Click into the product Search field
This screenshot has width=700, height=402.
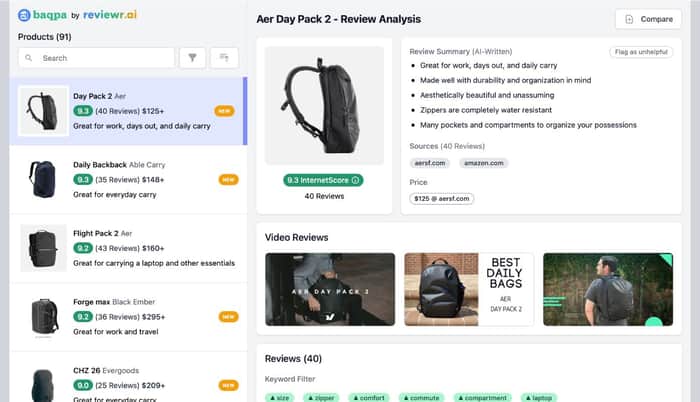click(x=96, y=58)
